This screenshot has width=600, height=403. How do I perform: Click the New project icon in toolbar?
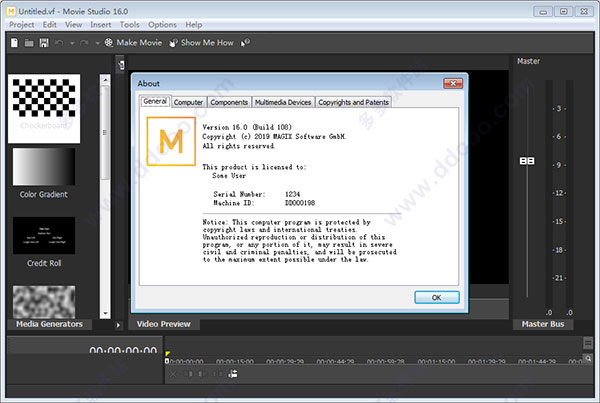(14, 43)
